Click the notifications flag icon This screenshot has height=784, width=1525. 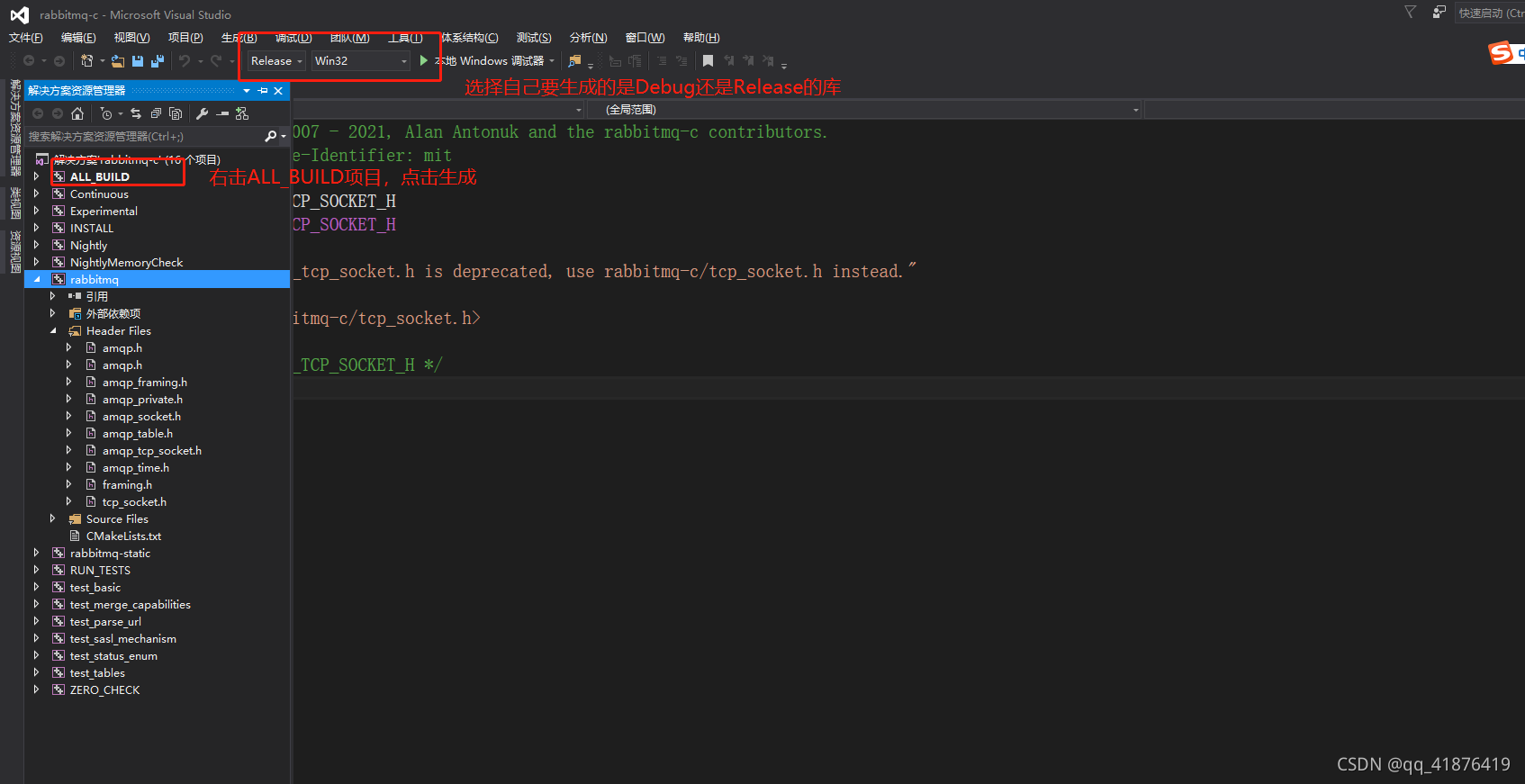(x=1410, y=12)
